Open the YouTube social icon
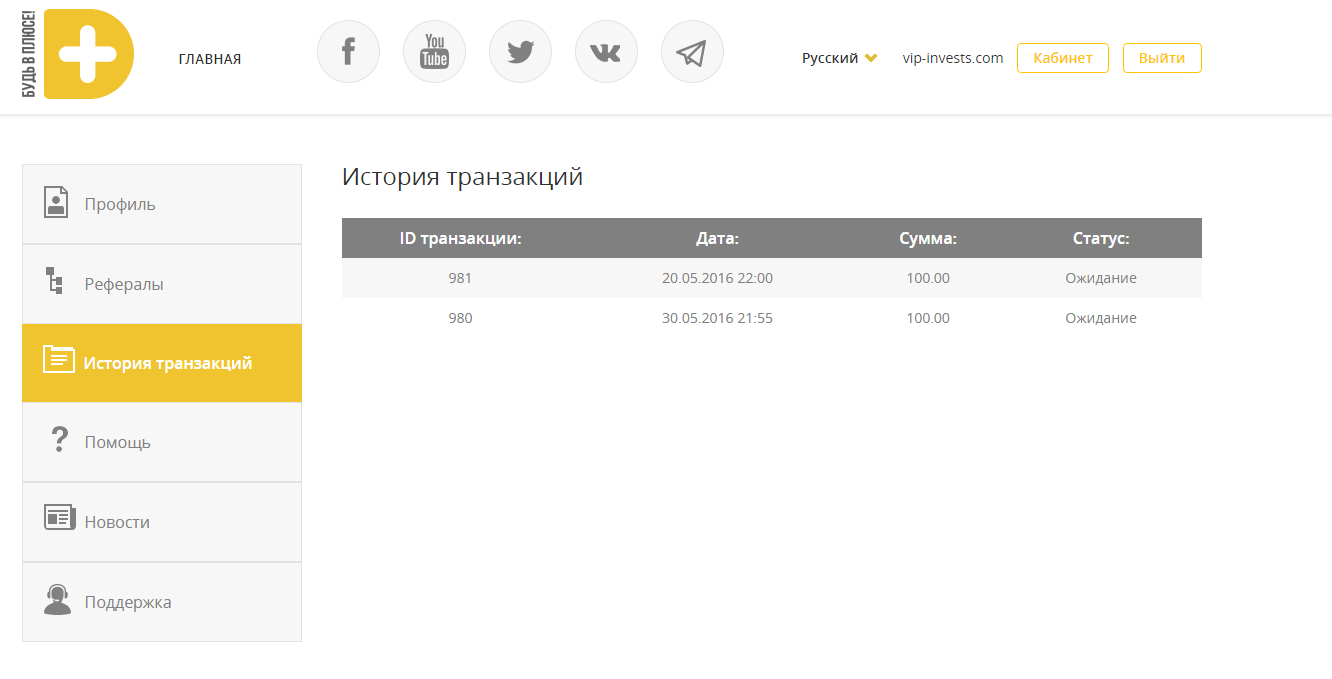 (434, 52)
